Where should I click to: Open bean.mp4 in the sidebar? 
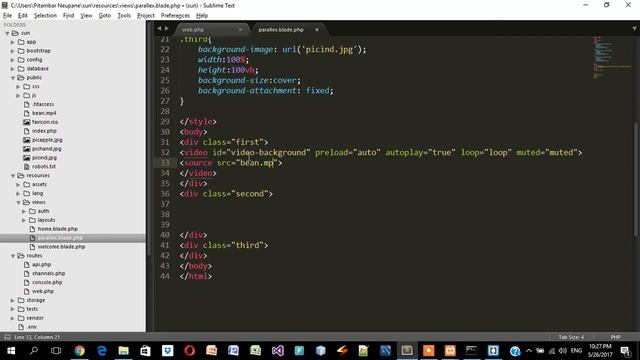click(x=44, y=113)
